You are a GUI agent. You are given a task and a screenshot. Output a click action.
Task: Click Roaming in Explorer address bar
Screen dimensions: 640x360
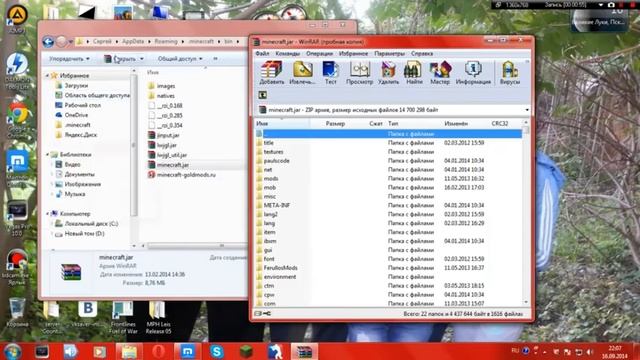(x=166, y=42)
